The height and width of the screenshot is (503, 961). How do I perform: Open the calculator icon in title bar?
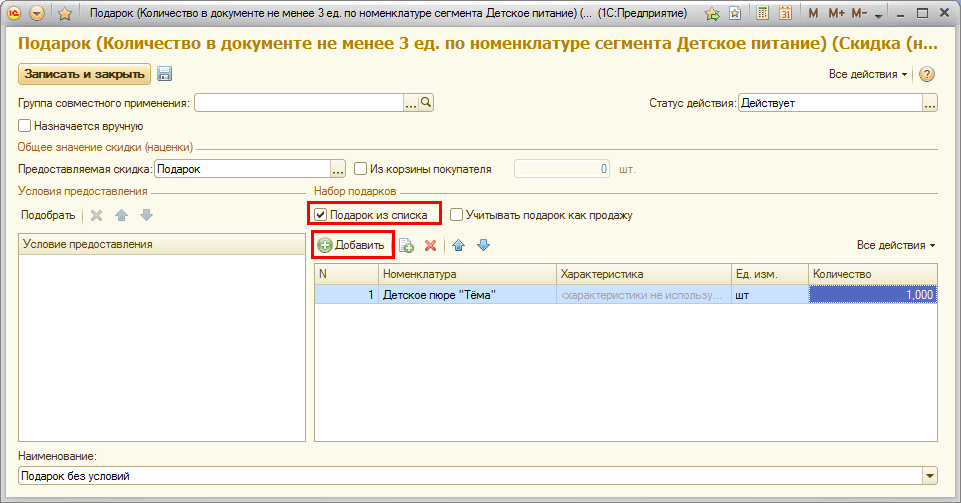pyautogui.click(x=763, y=14)
